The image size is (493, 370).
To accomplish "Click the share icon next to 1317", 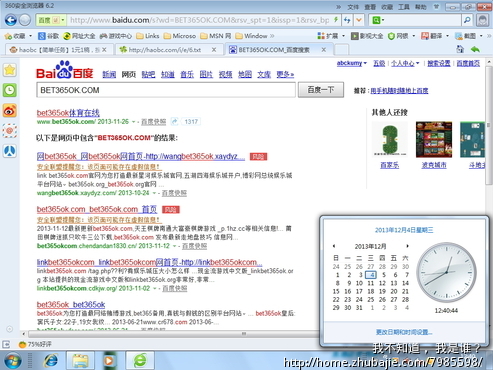I will [174, 122].
